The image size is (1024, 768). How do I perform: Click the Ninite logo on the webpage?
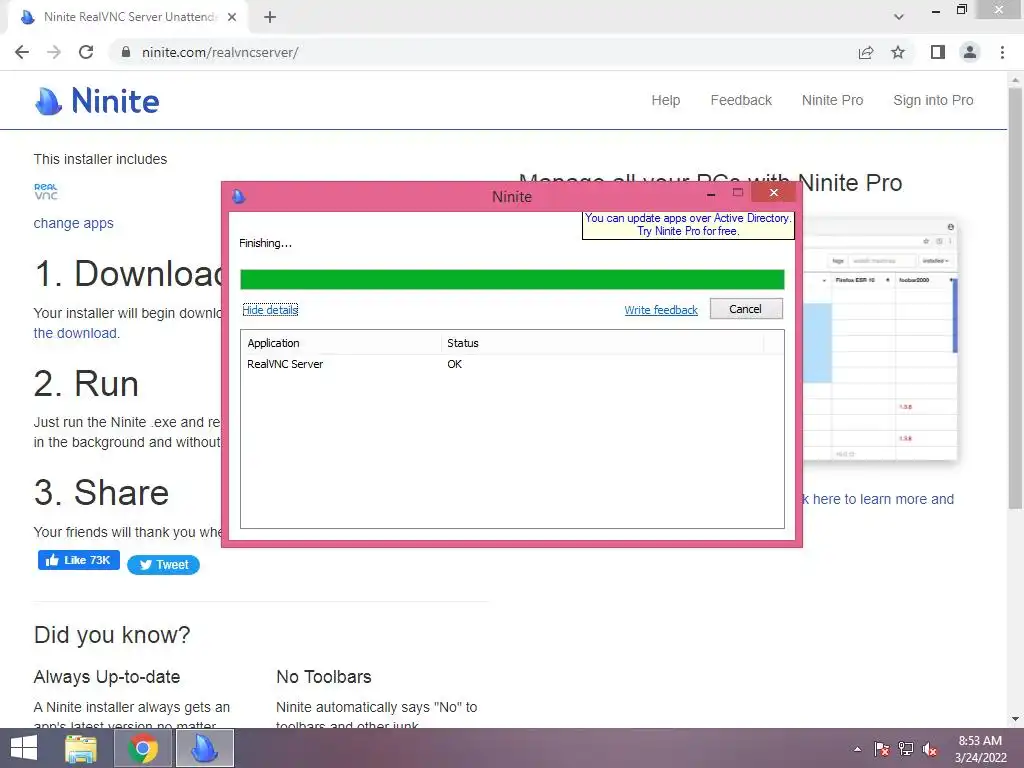pos(97,101)
